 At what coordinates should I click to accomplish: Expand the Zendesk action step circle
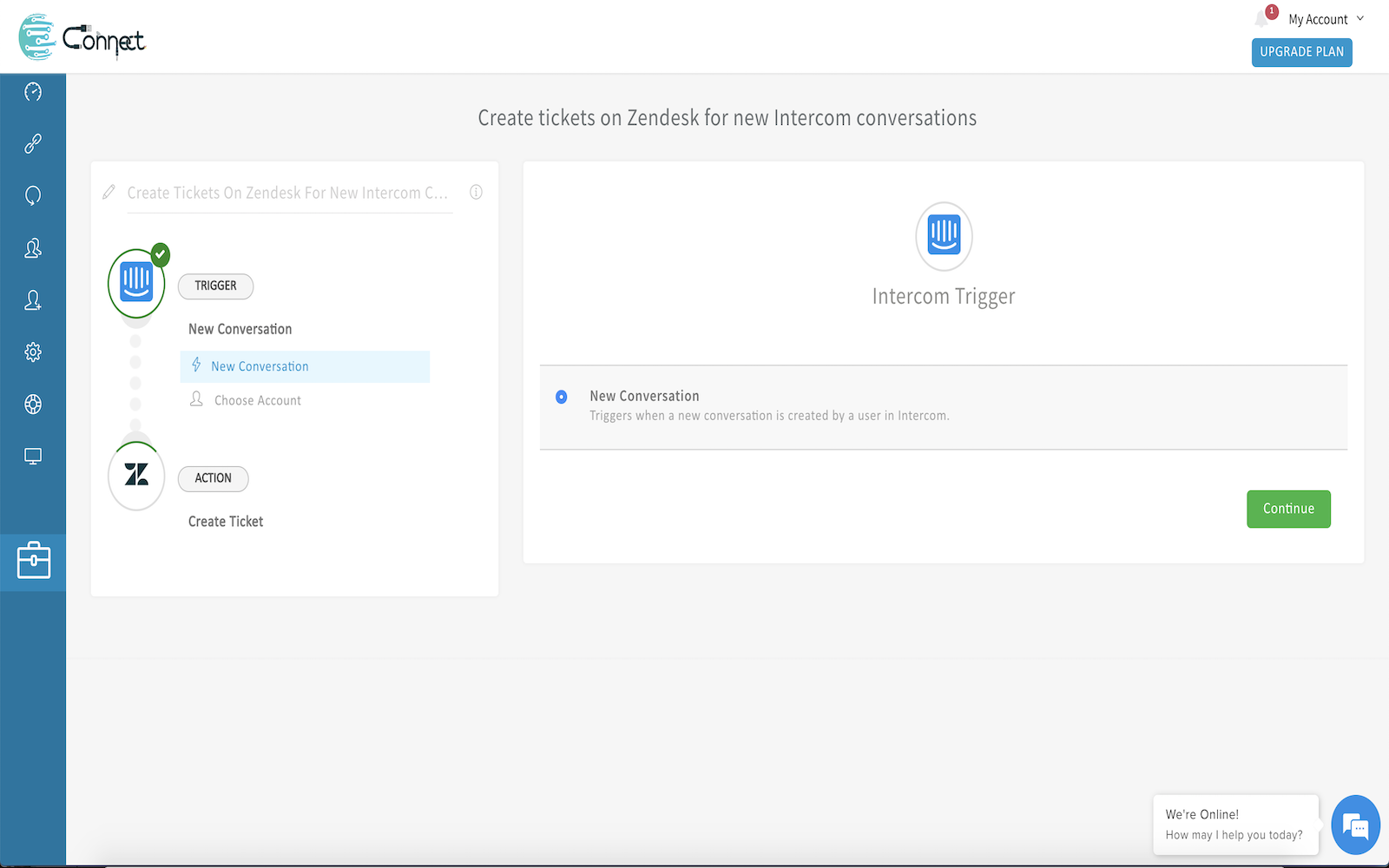pos(136,476)
